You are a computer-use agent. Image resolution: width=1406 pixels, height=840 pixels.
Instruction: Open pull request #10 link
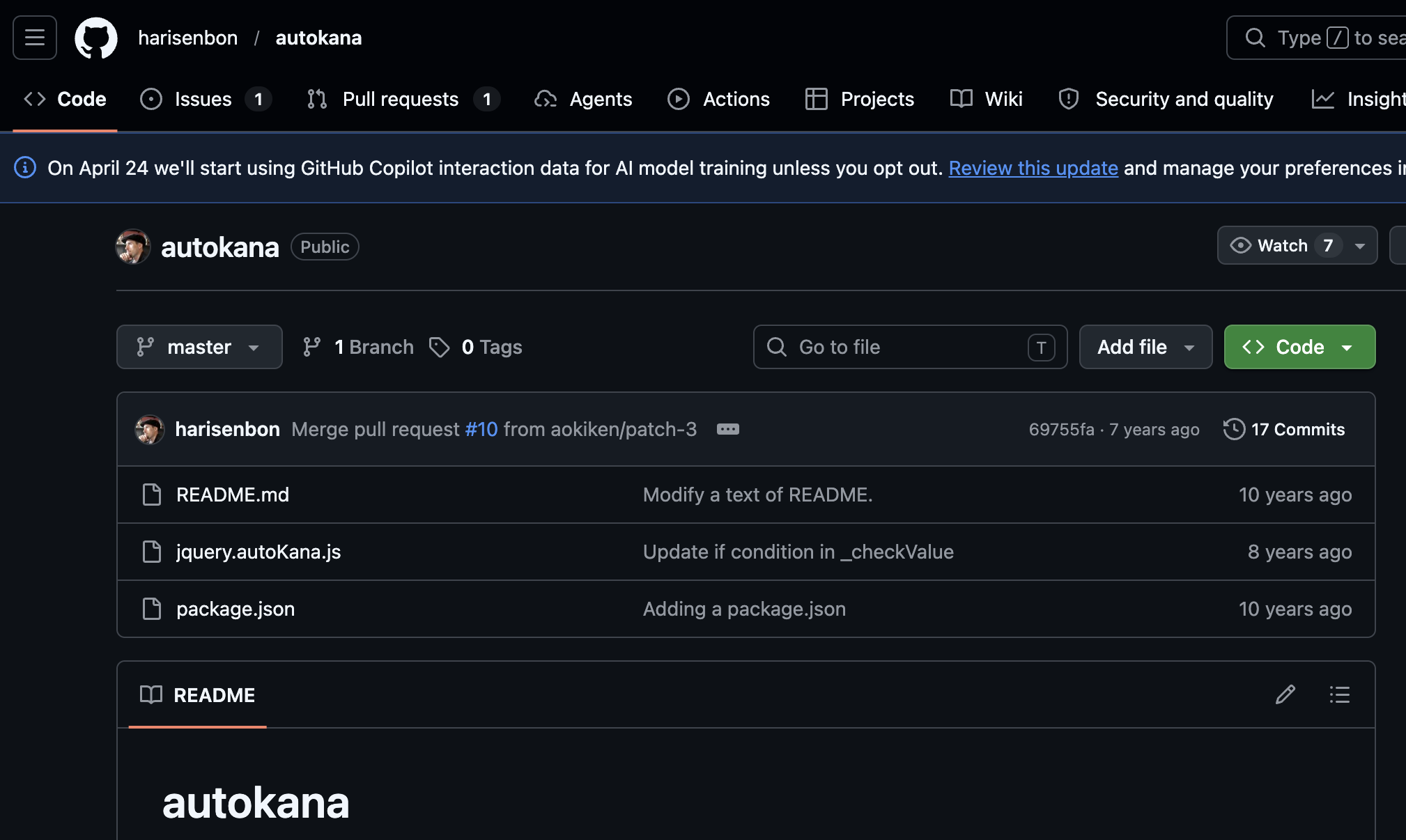(481, 429)
